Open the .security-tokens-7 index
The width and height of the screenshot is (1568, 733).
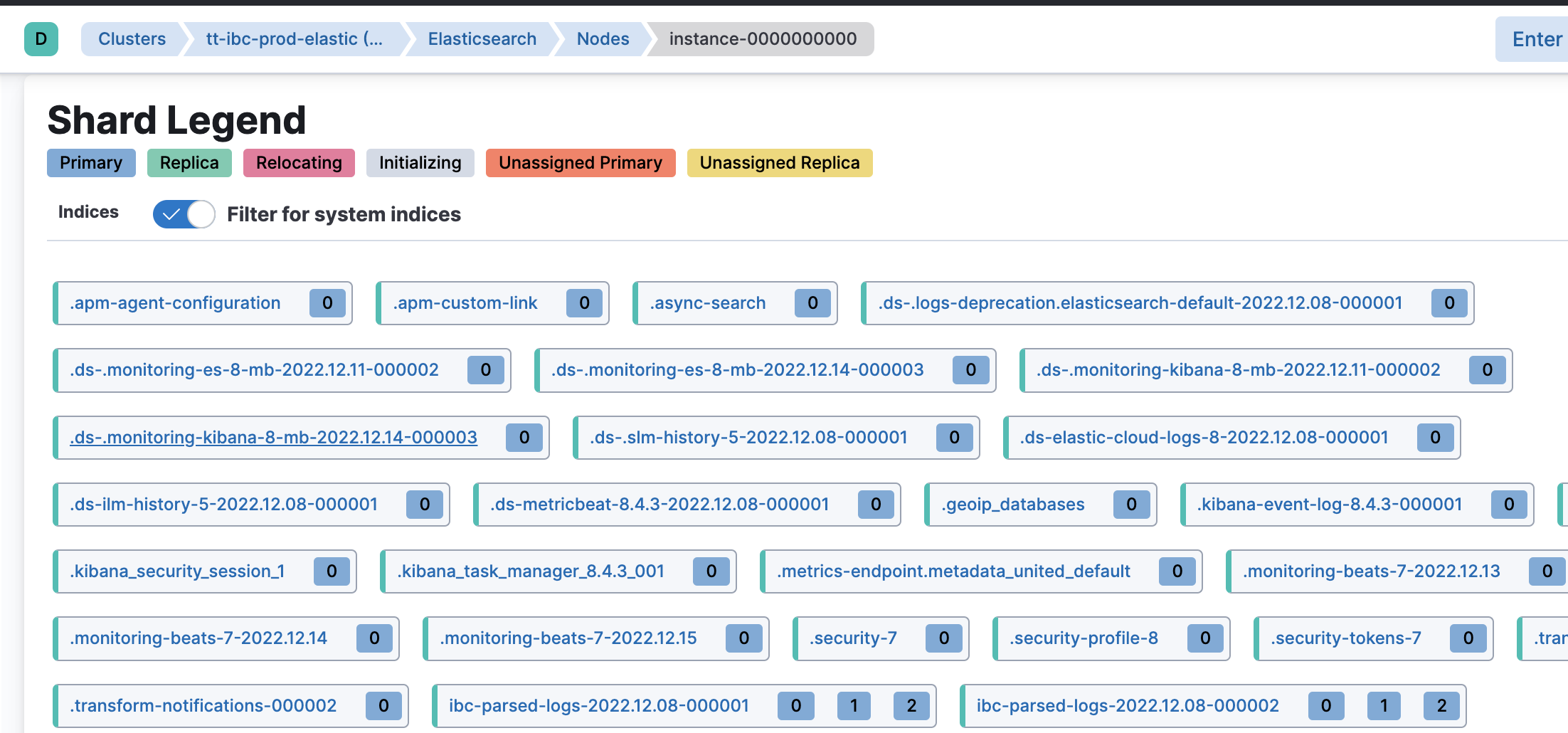tap(1346, 638)
